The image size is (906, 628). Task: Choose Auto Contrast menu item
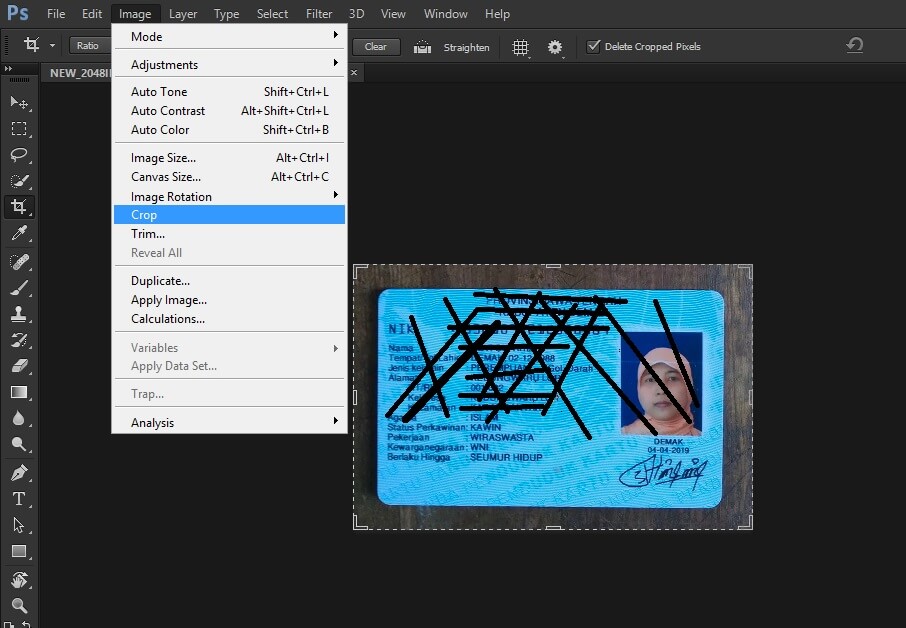229,110
